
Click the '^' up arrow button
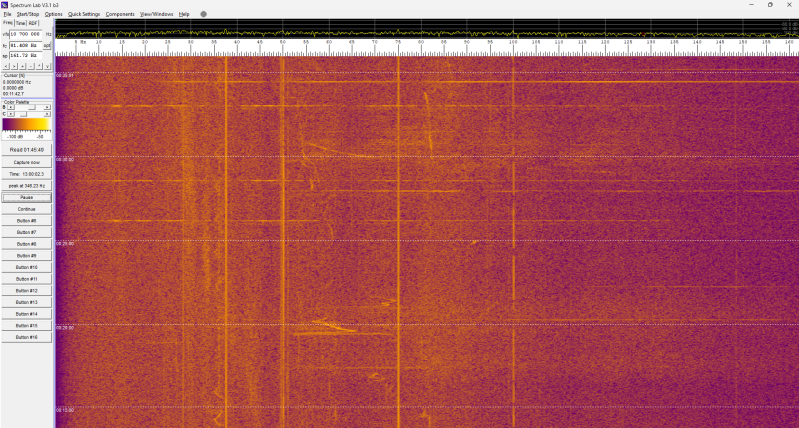[39, 66]
